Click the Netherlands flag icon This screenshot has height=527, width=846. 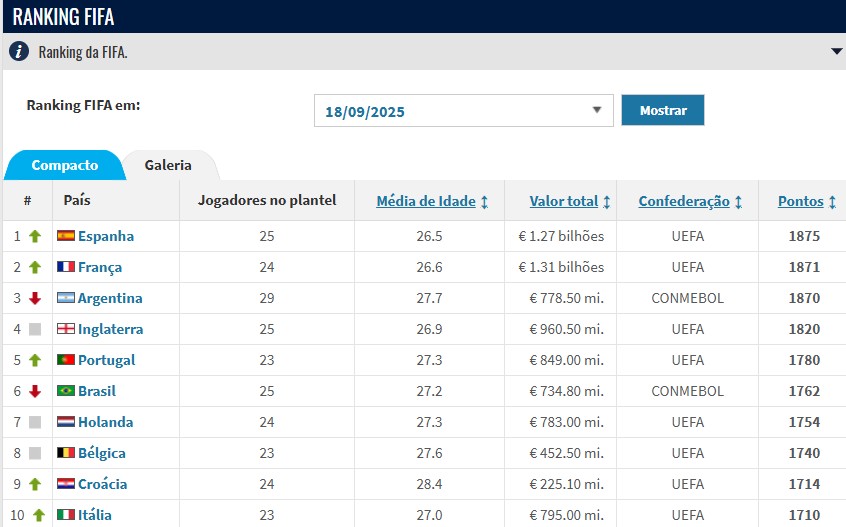[x=66, y=422]
